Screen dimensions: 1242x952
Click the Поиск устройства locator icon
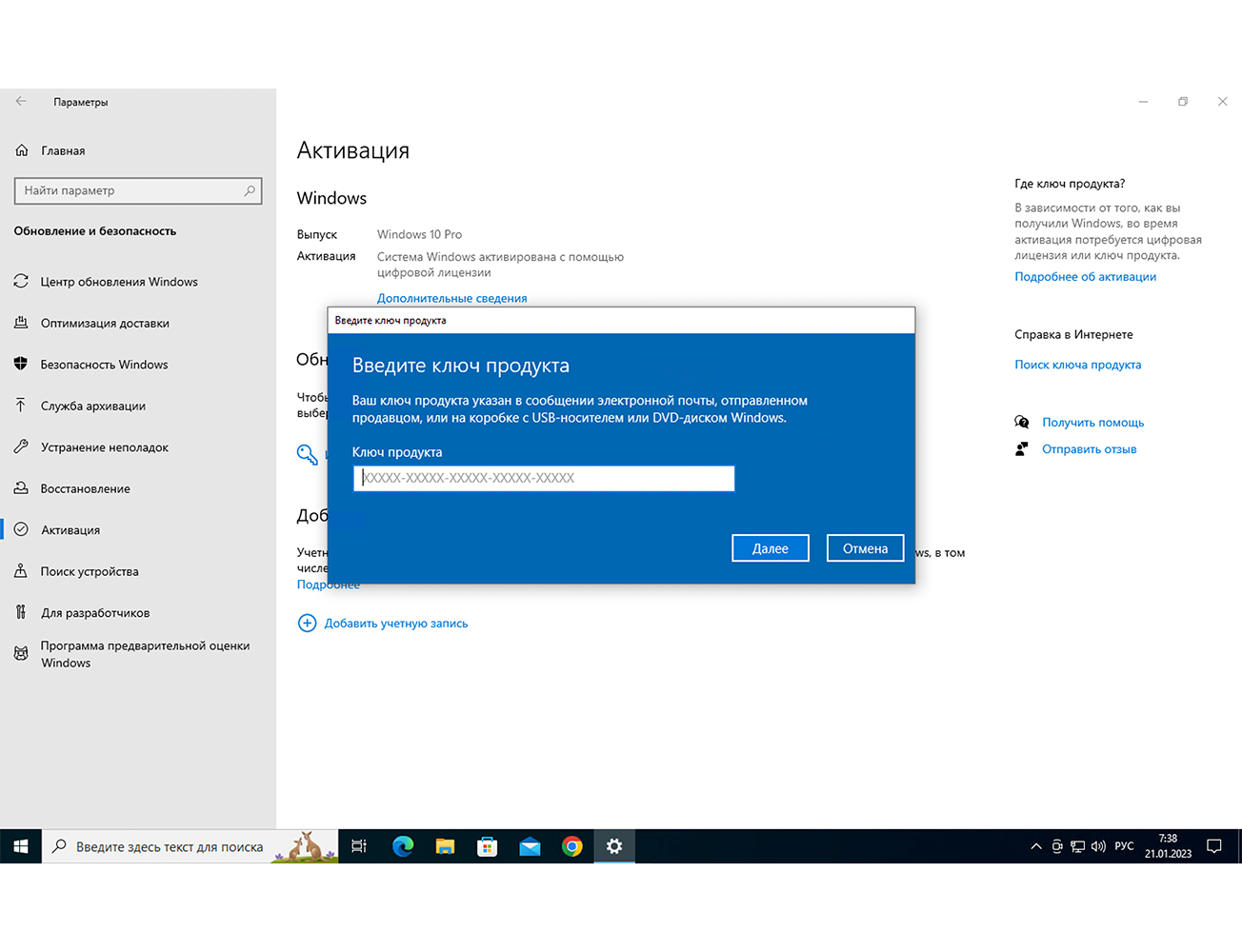coord(21,570)
